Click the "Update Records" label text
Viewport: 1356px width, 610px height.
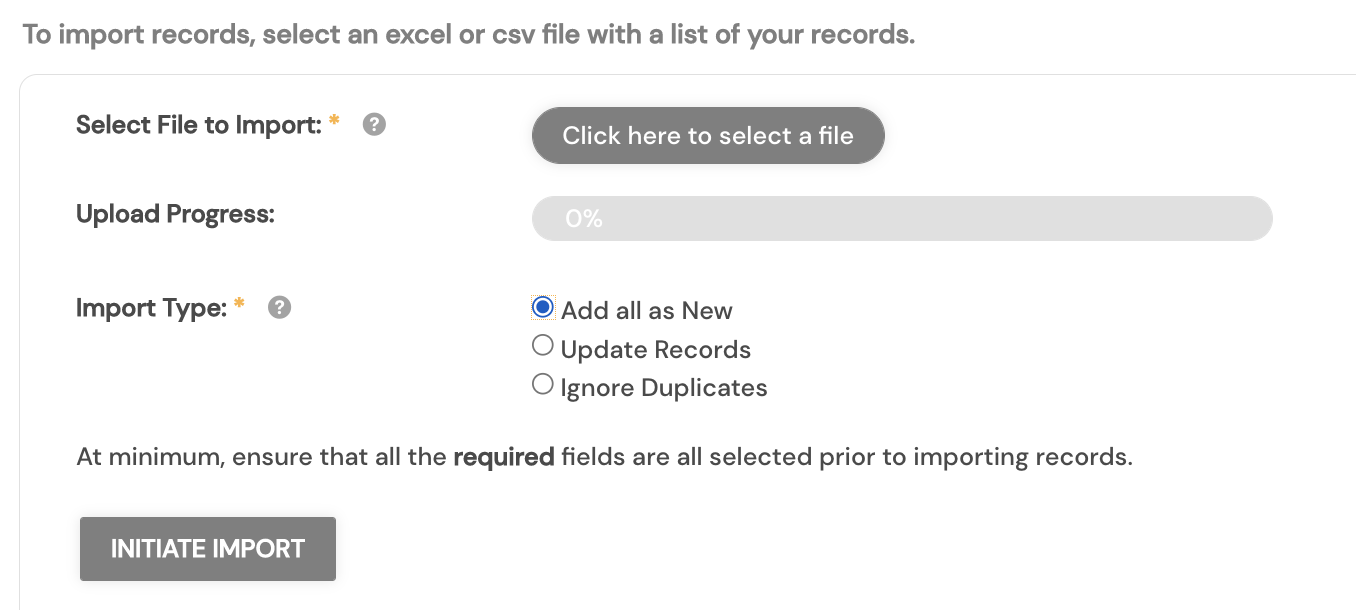coord(655,350)
